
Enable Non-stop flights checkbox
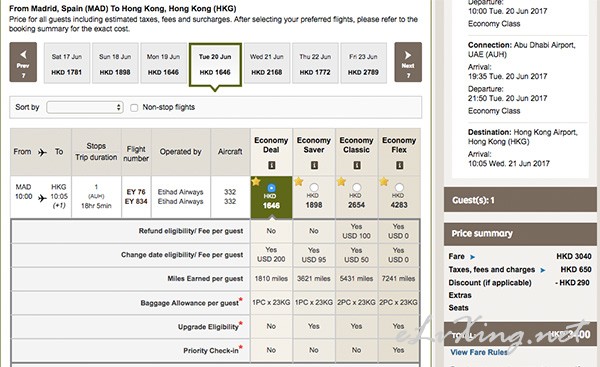point(134,108)
